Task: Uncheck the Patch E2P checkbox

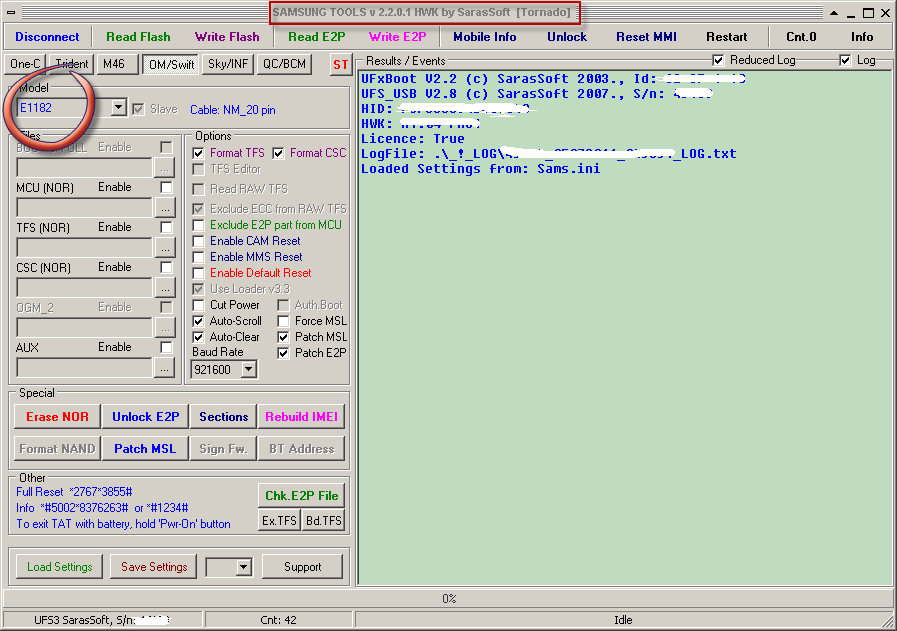Action: (283, 354)
